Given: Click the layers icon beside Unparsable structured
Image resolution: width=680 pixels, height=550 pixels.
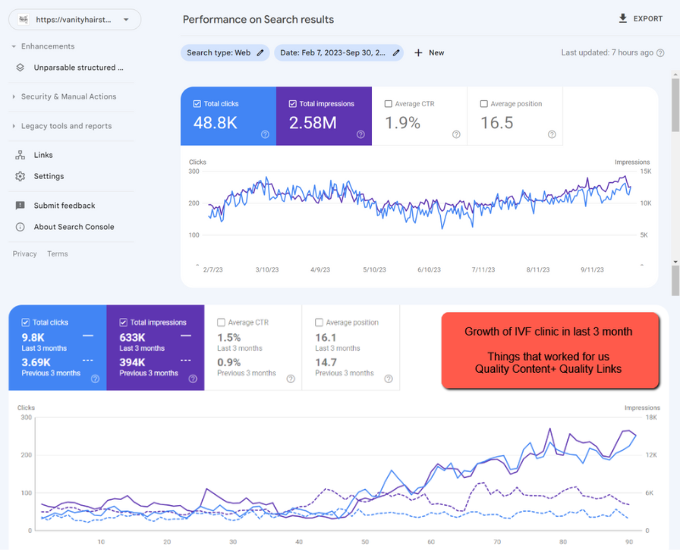Looking at the screenshot, I should click(x=20, y=68).
